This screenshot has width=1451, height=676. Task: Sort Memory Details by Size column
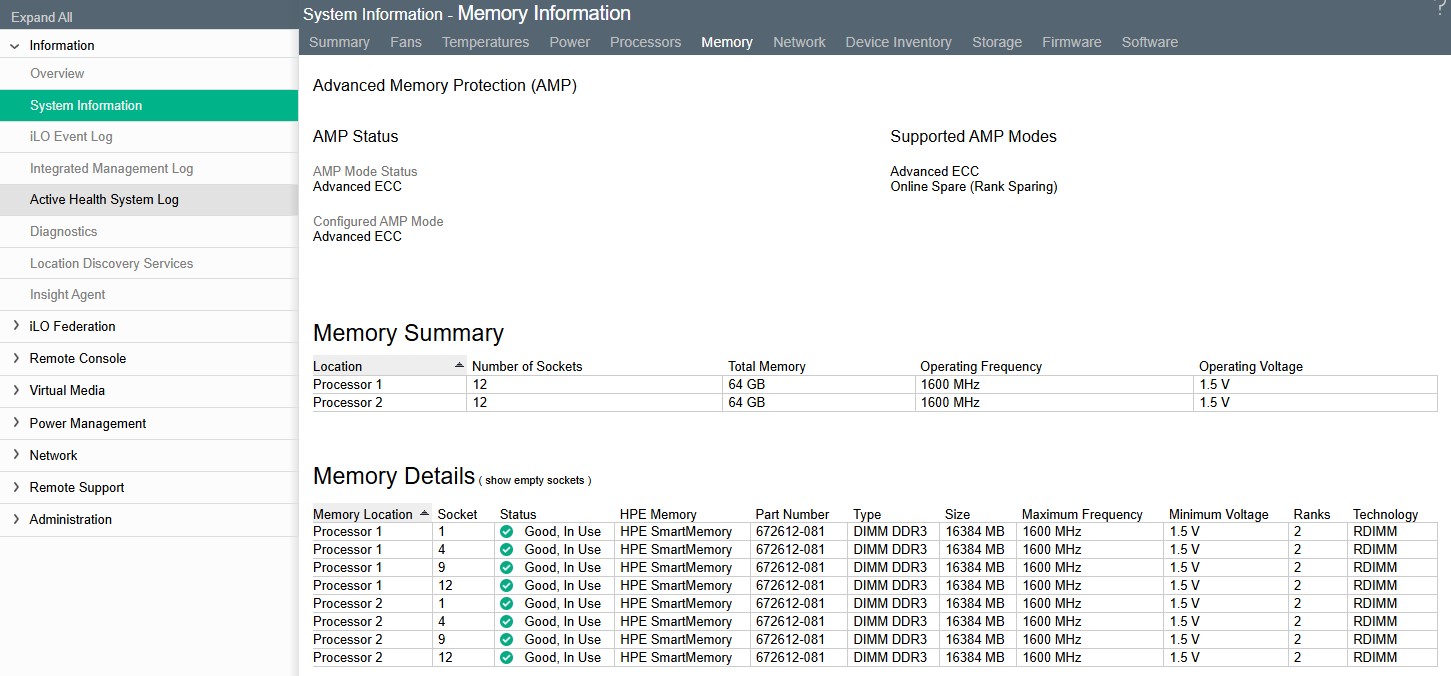[x=957, y=514]
